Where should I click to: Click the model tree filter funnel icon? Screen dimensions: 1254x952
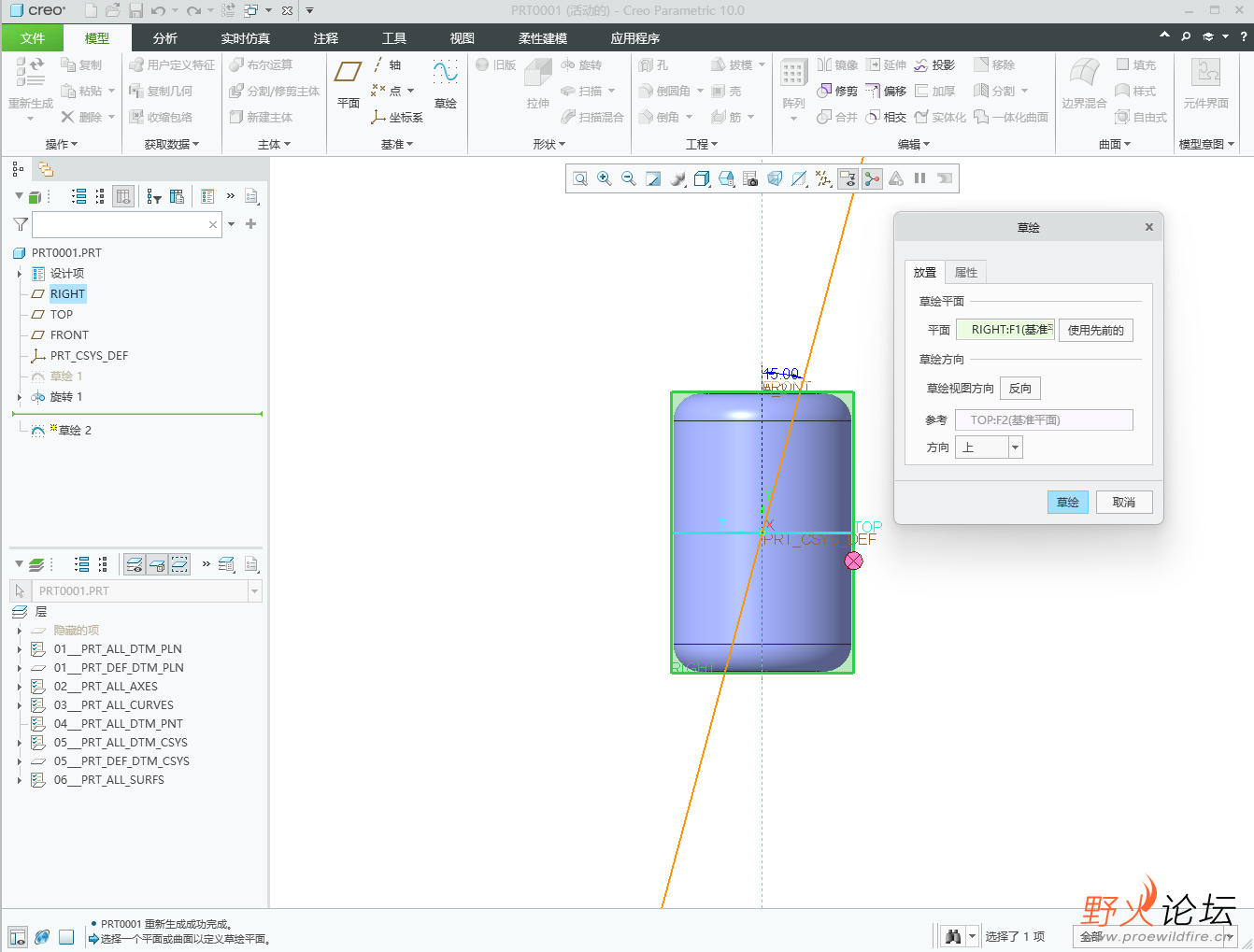(x=20, y=224)
